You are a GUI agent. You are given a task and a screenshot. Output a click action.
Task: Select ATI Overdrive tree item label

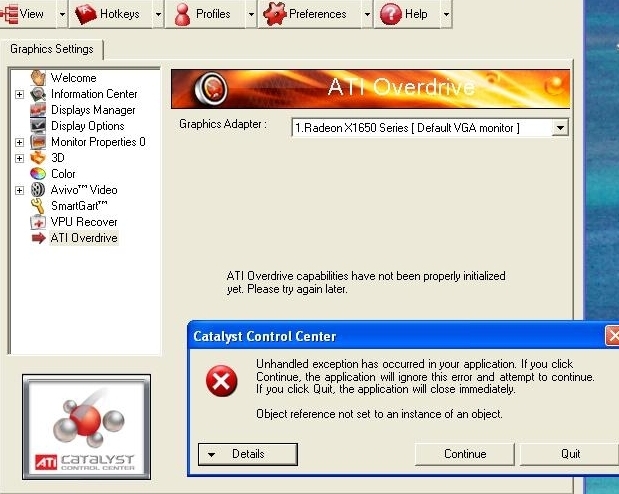[84, 238]
